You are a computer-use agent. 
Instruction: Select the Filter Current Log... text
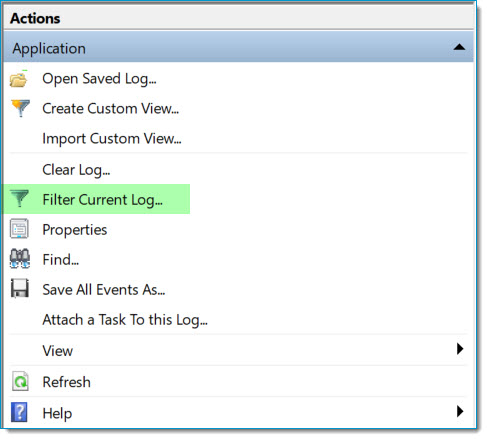coord(103,200)
